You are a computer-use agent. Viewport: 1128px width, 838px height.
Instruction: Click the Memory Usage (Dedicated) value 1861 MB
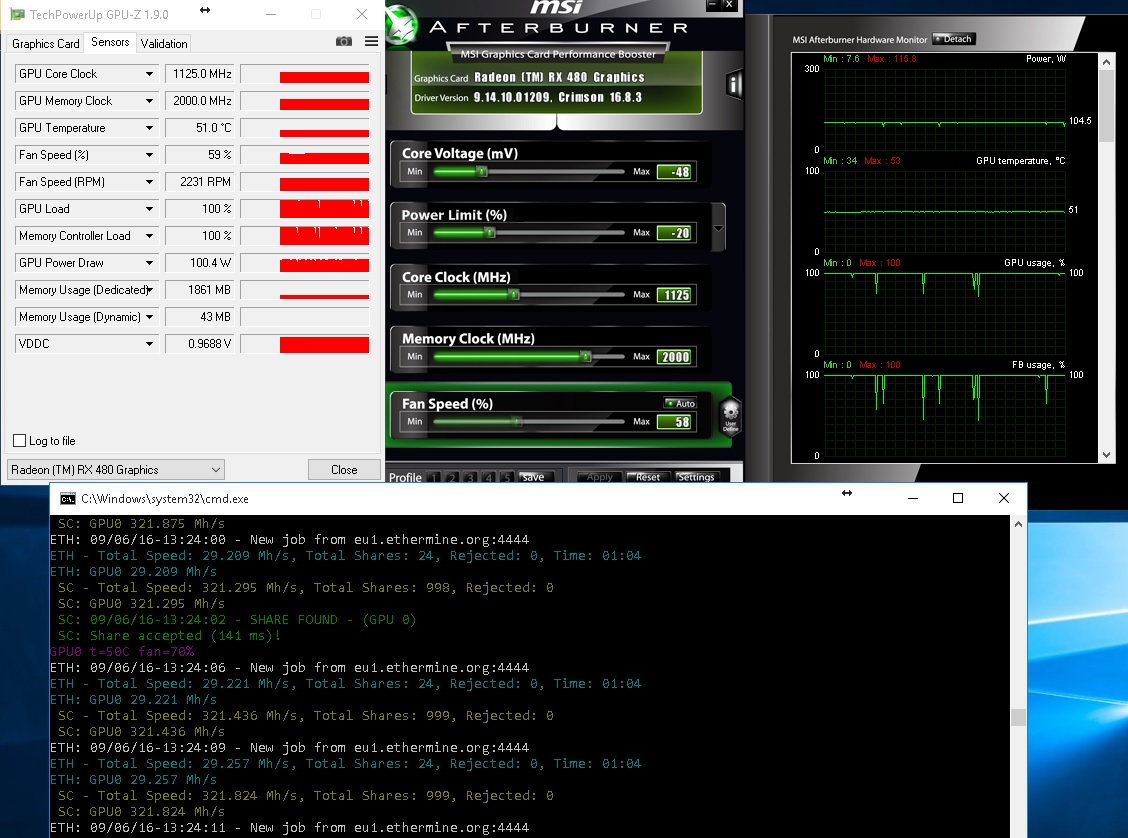(199, 290)
